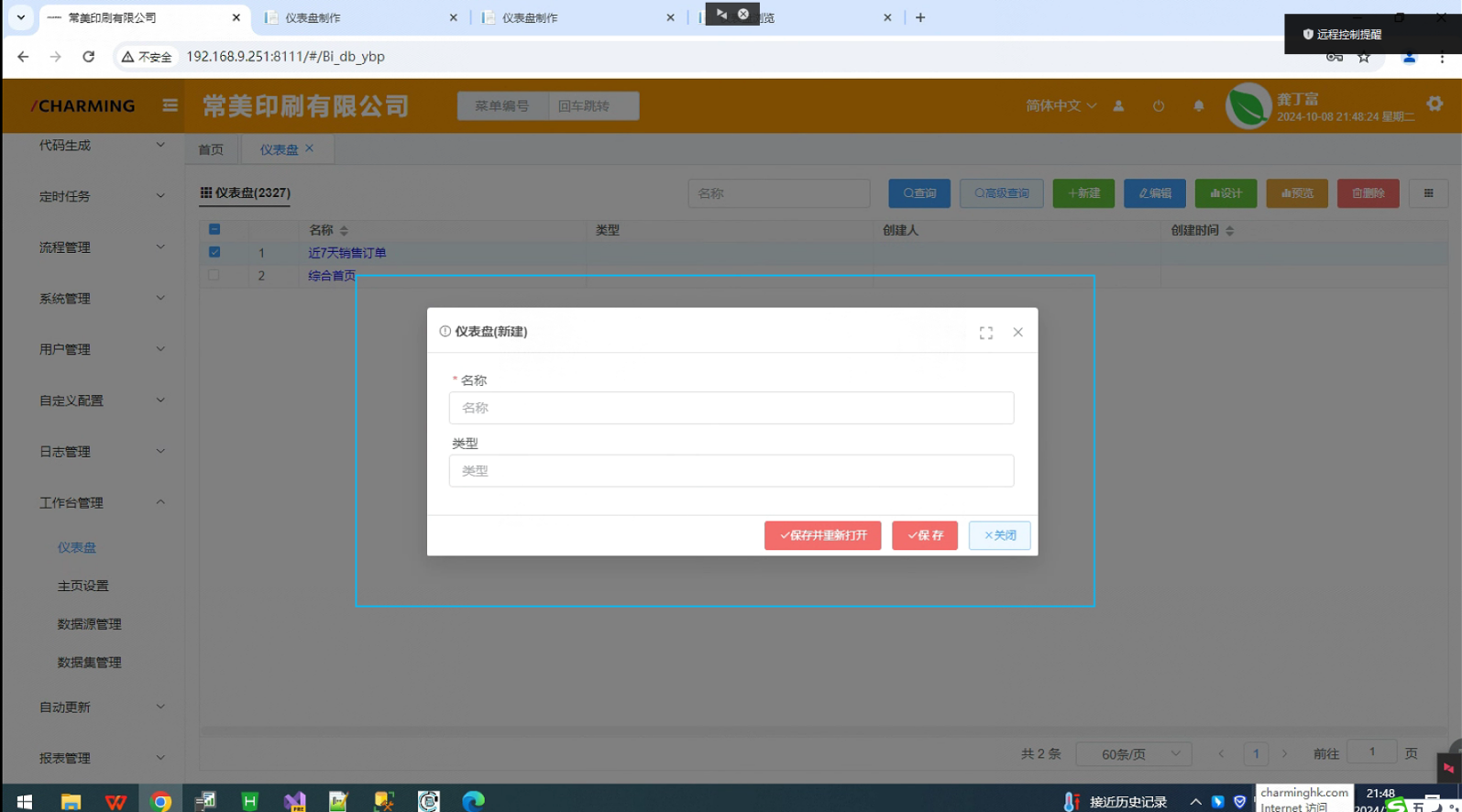Open the 数据源管理 sidebar item

point(90,624)
